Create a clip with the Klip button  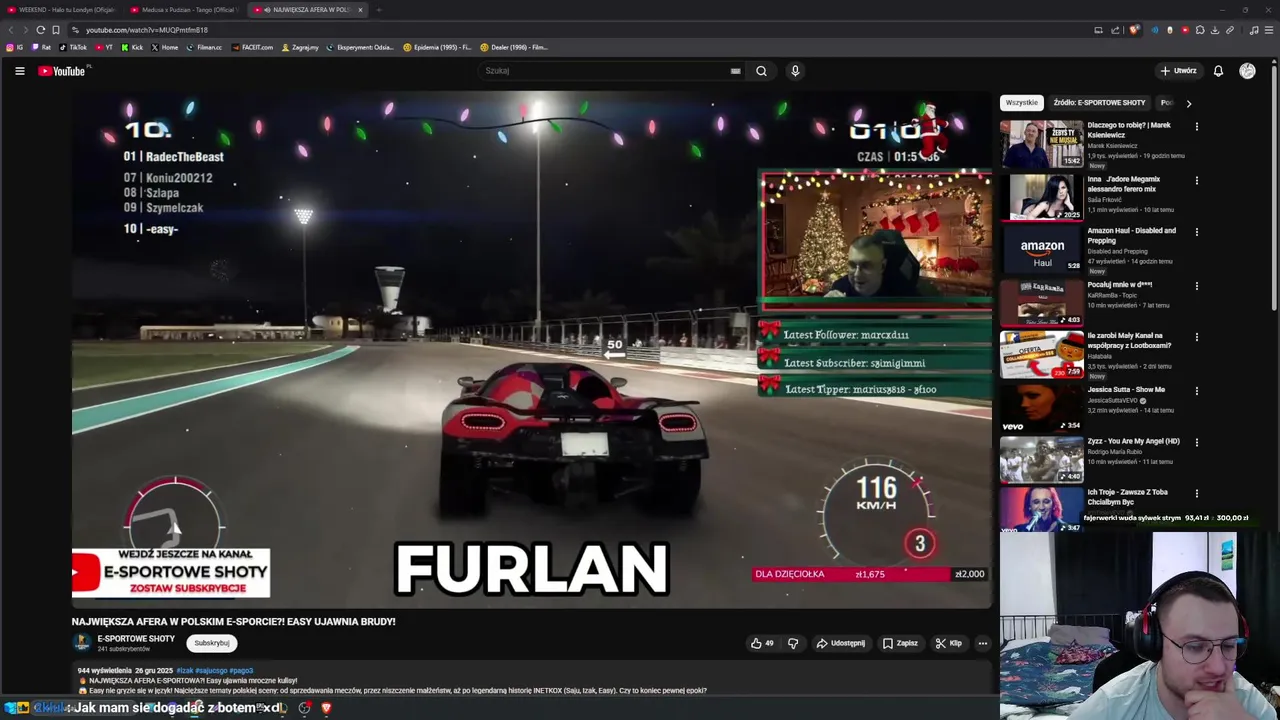[948, 643]
